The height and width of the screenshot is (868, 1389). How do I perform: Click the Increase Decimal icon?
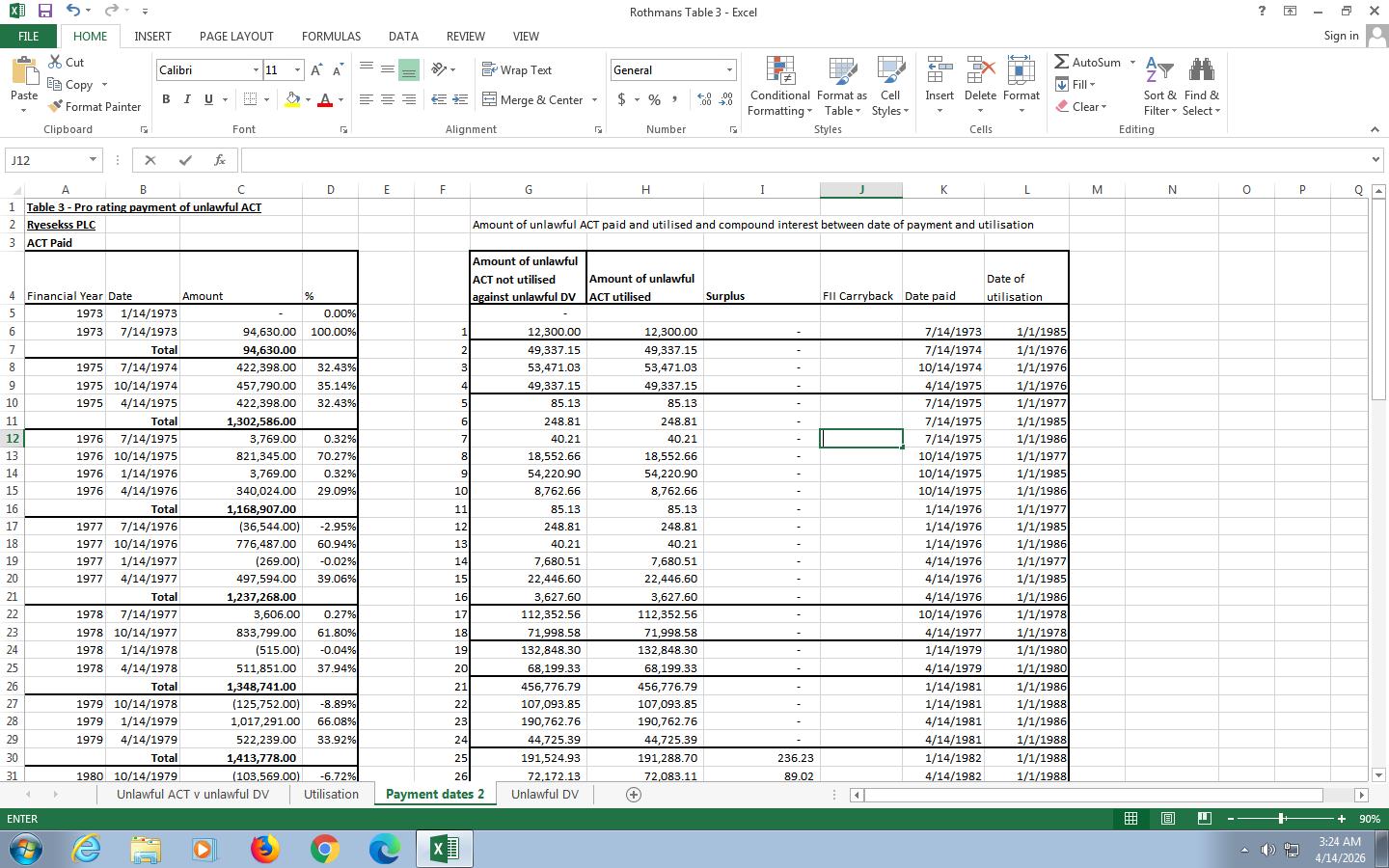[704, 99]
